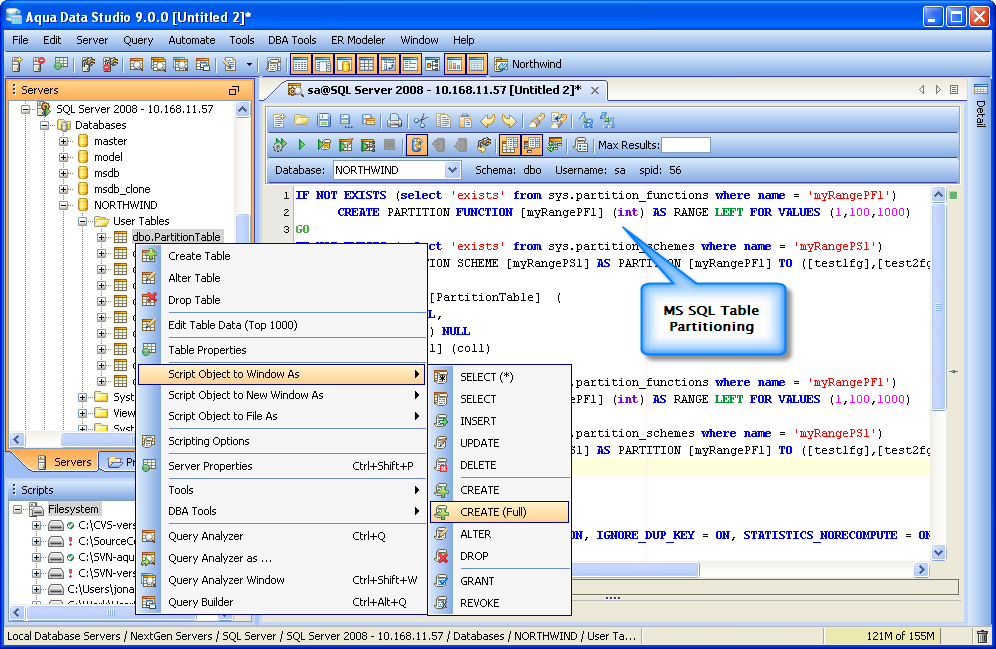The image size is (996, 649).
Task: Click the Undo arrow icon
Action: tap(487, 120)
